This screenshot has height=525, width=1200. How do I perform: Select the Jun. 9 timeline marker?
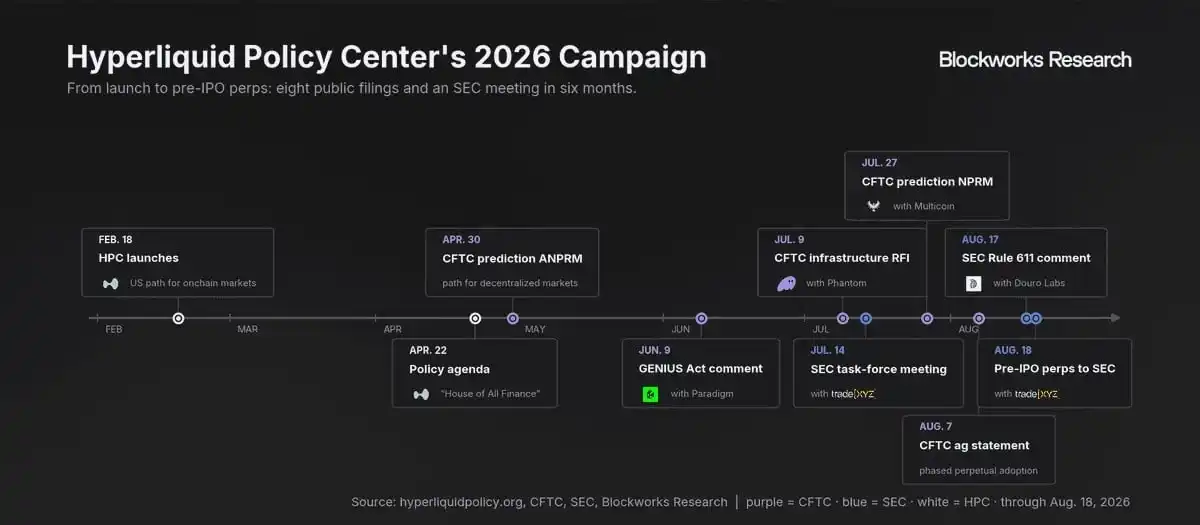click(x=701, y=318)
